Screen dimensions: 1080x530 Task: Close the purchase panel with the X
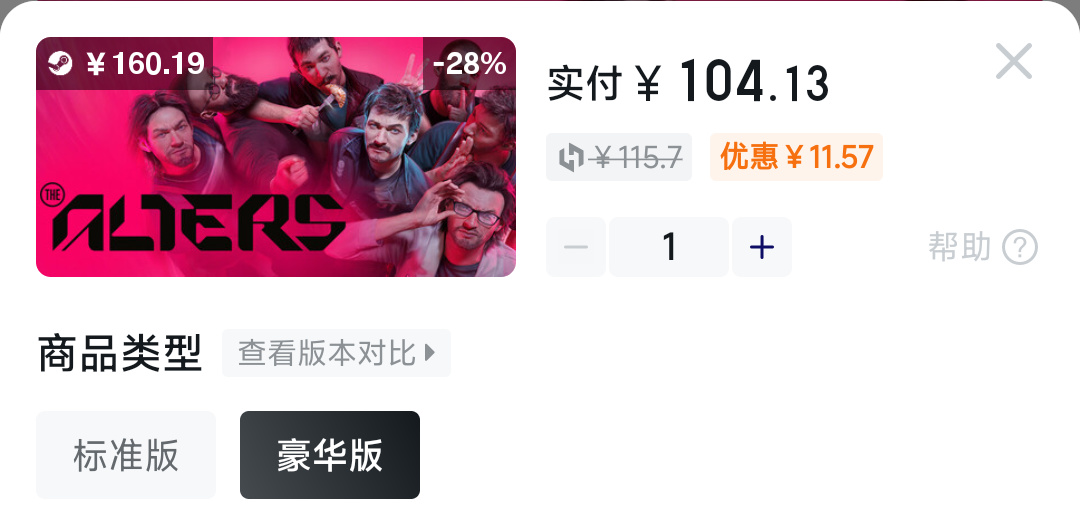[x=1013, y=61]
